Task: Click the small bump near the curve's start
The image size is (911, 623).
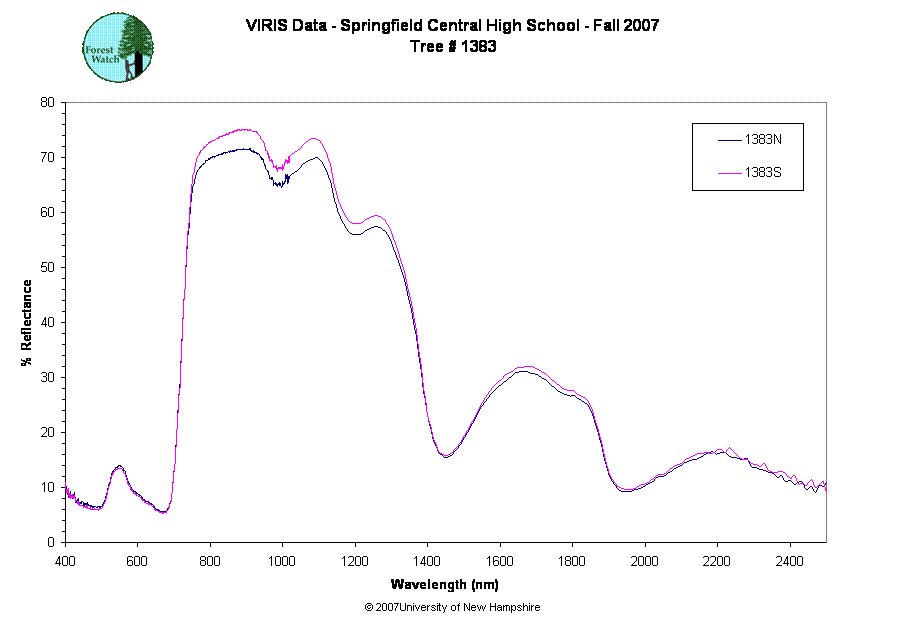Action: (118, 468)
